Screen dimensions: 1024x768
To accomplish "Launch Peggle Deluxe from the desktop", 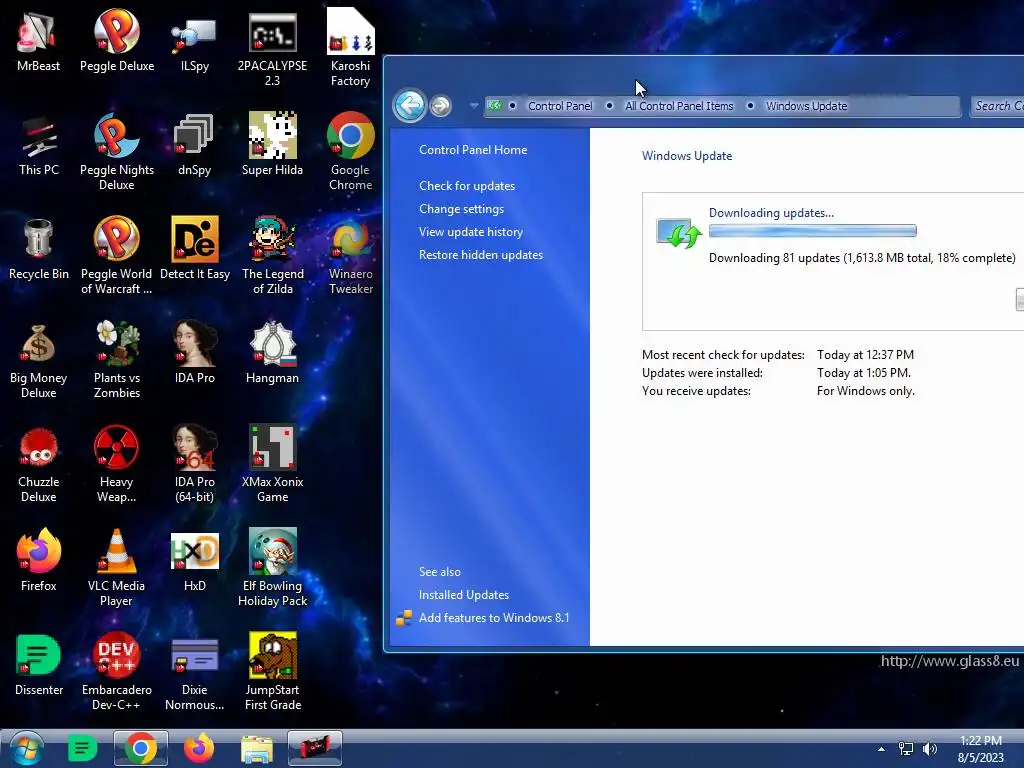I will click(117, 40).
